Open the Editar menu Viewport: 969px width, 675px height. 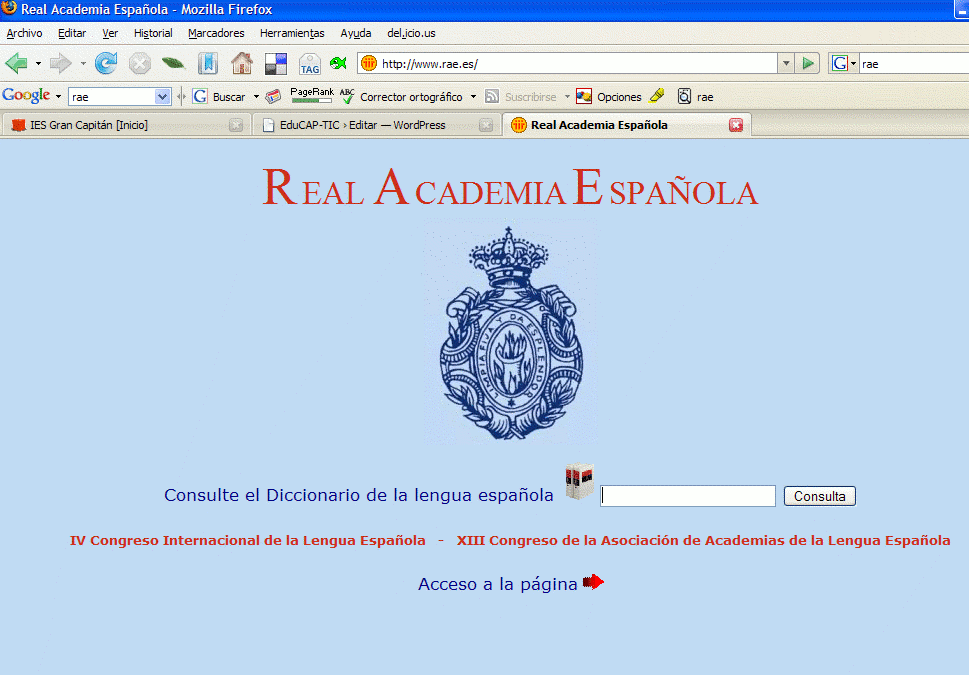tap(72, 33)
